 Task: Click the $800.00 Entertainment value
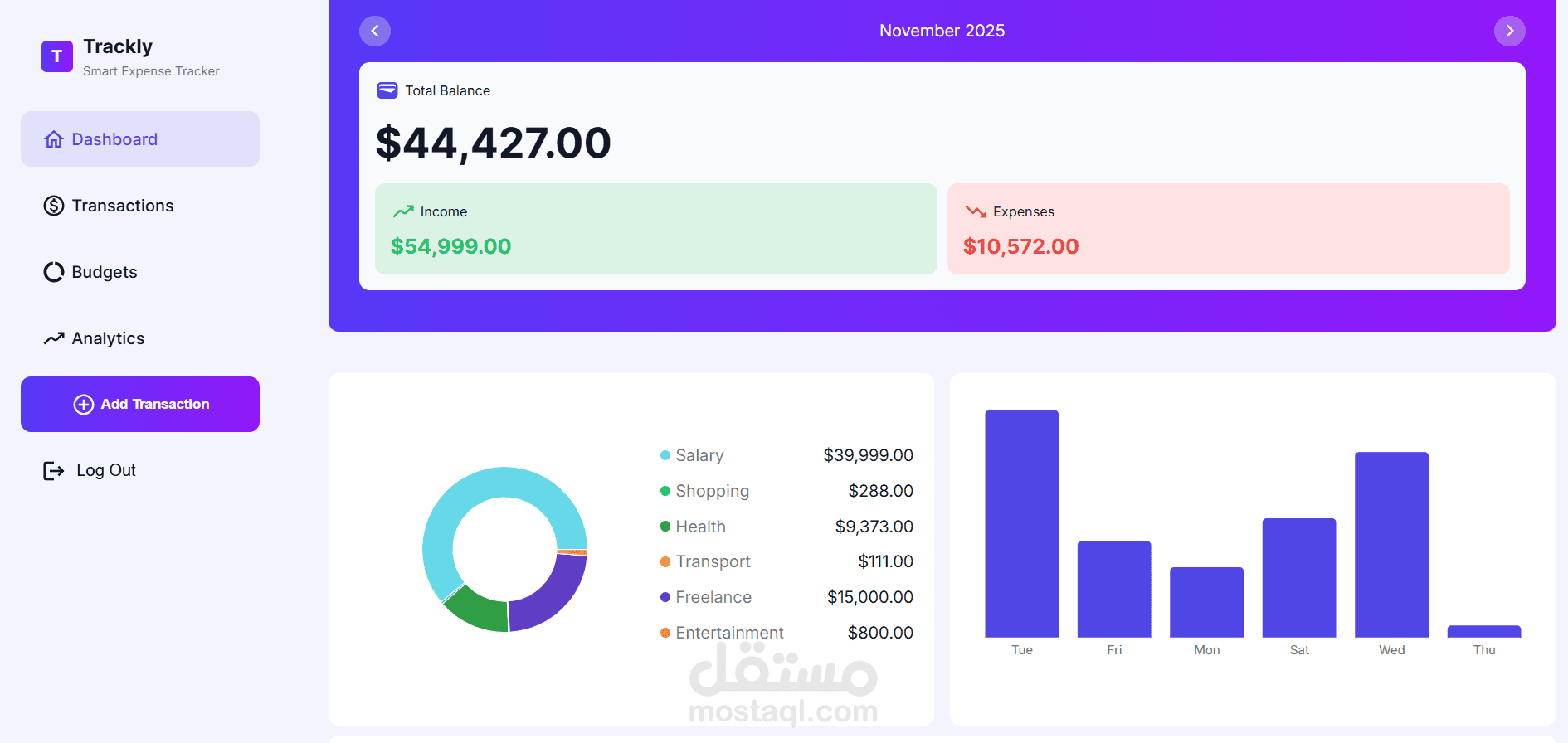coord(880,633)
